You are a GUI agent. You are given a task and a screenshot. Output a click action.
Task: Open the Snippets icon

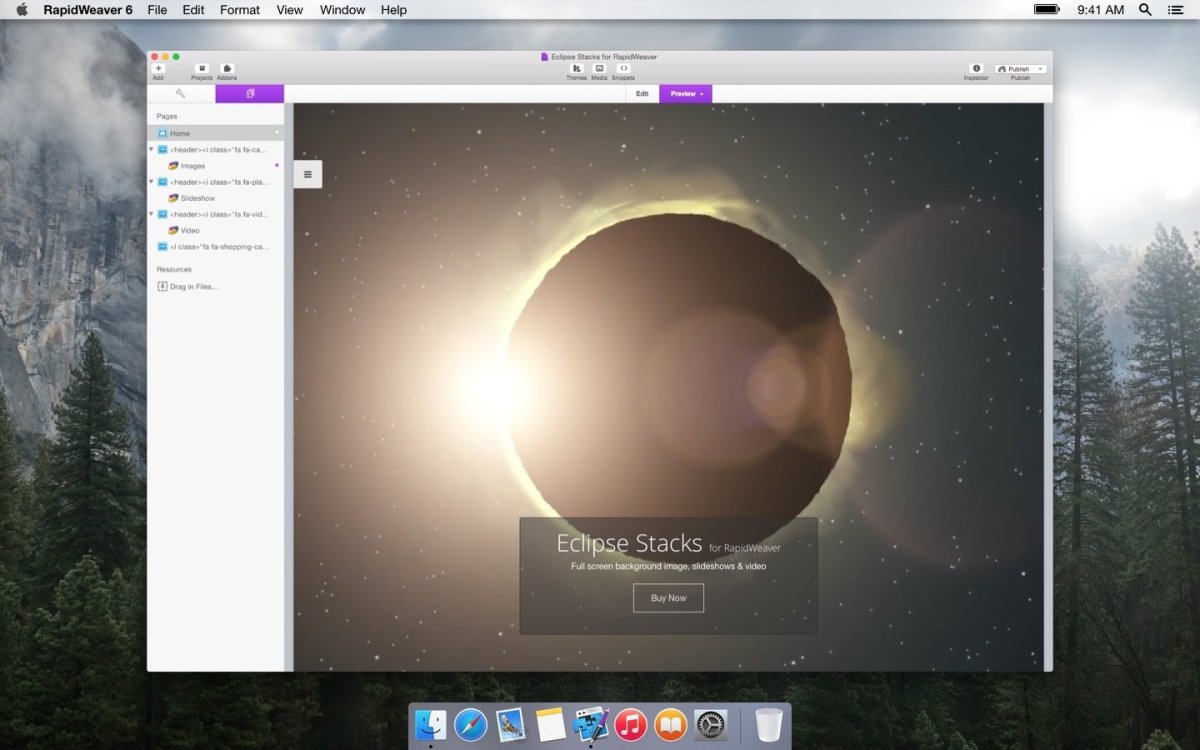(x=623, y=69)
